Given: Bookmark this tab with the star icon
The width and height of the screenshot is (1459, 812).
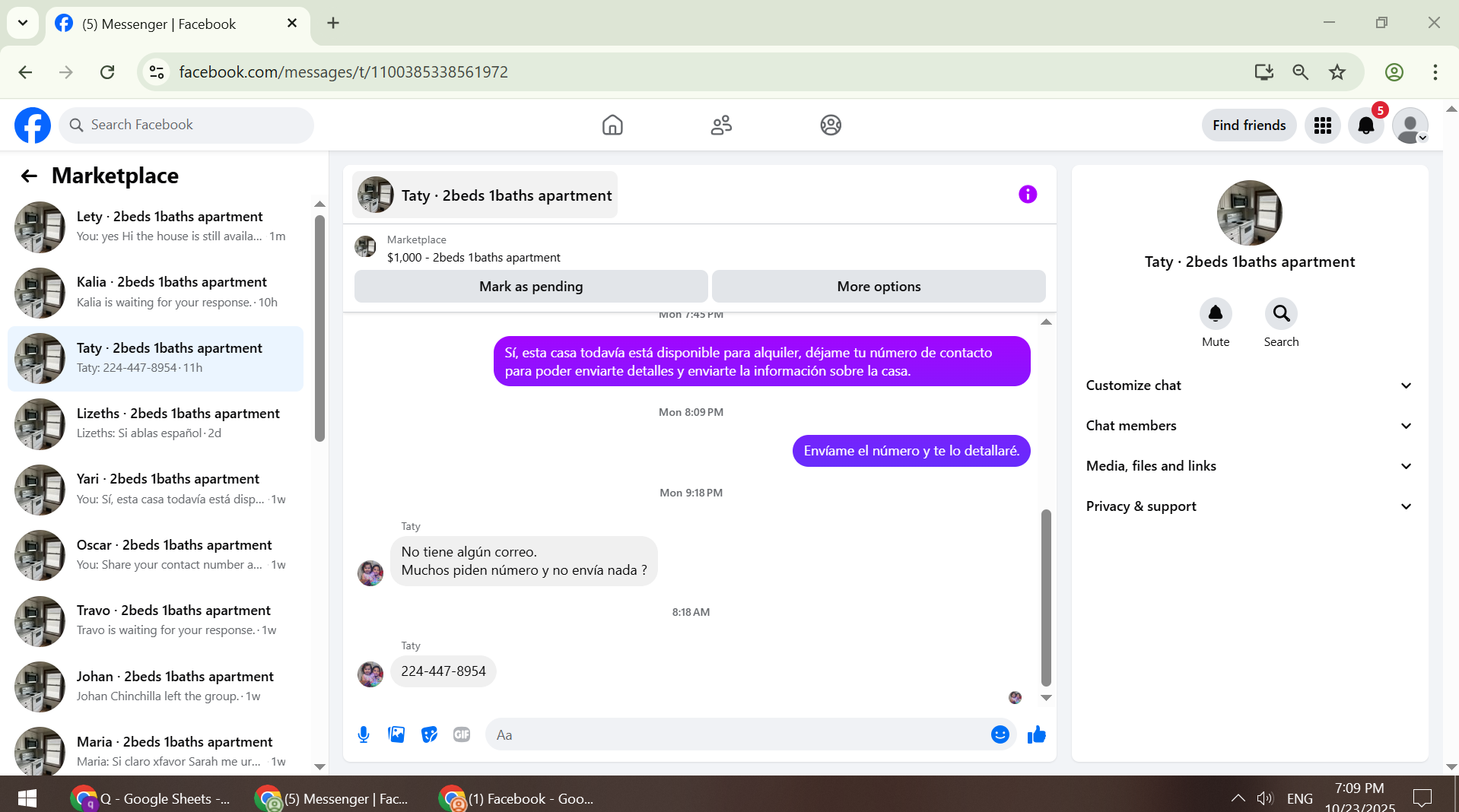Looking at the screenshot, I should pyautogui.click(x=1337, y=72).
